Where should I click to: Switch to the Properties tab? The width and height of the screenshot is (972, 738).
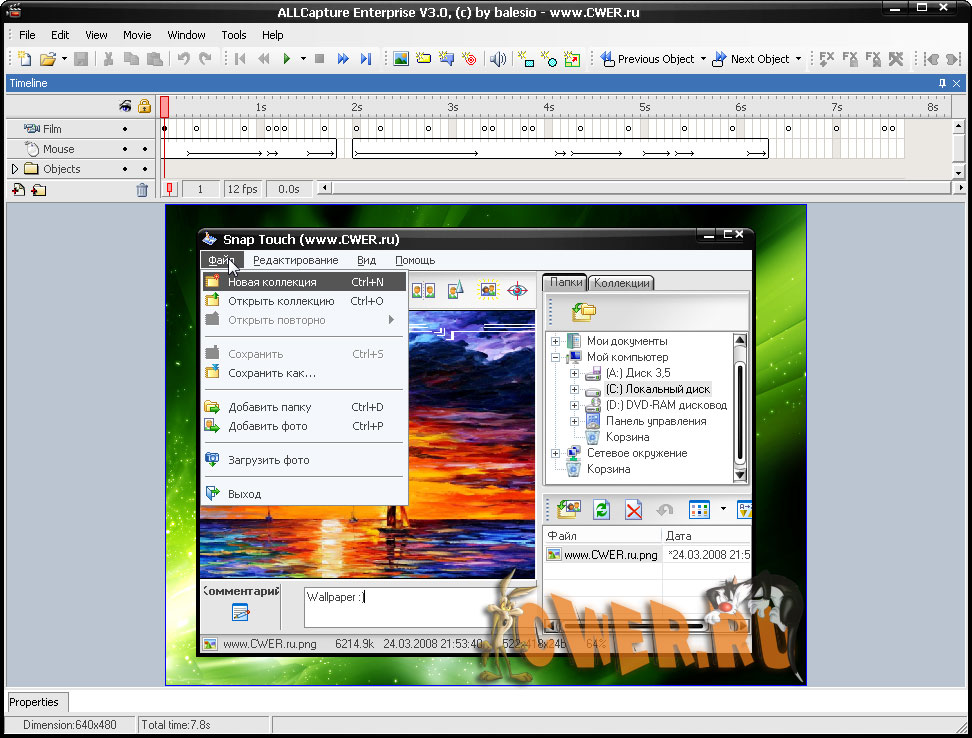(34, 702)
